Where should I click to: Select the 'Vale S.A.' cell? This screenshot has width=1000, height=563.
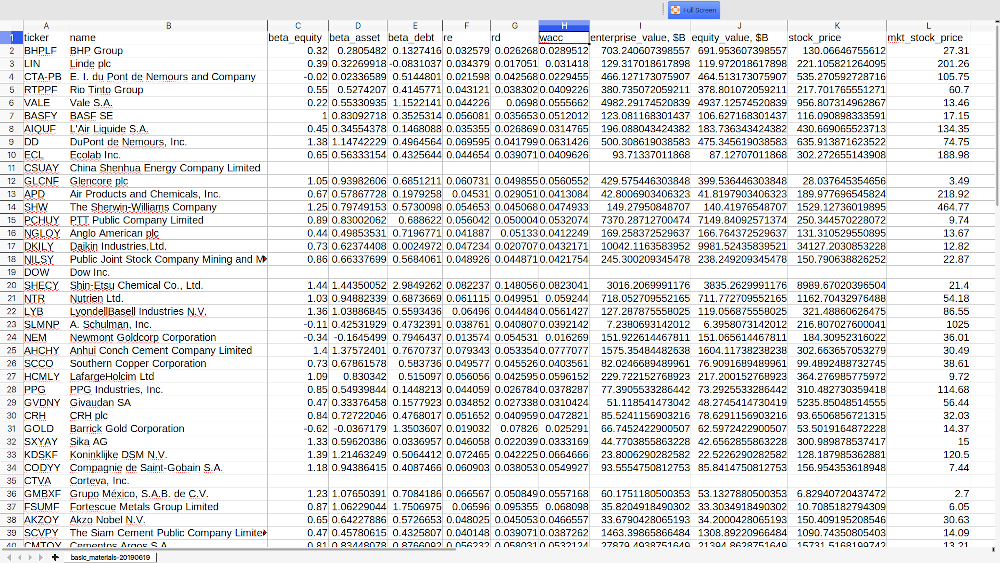point(168,103)
